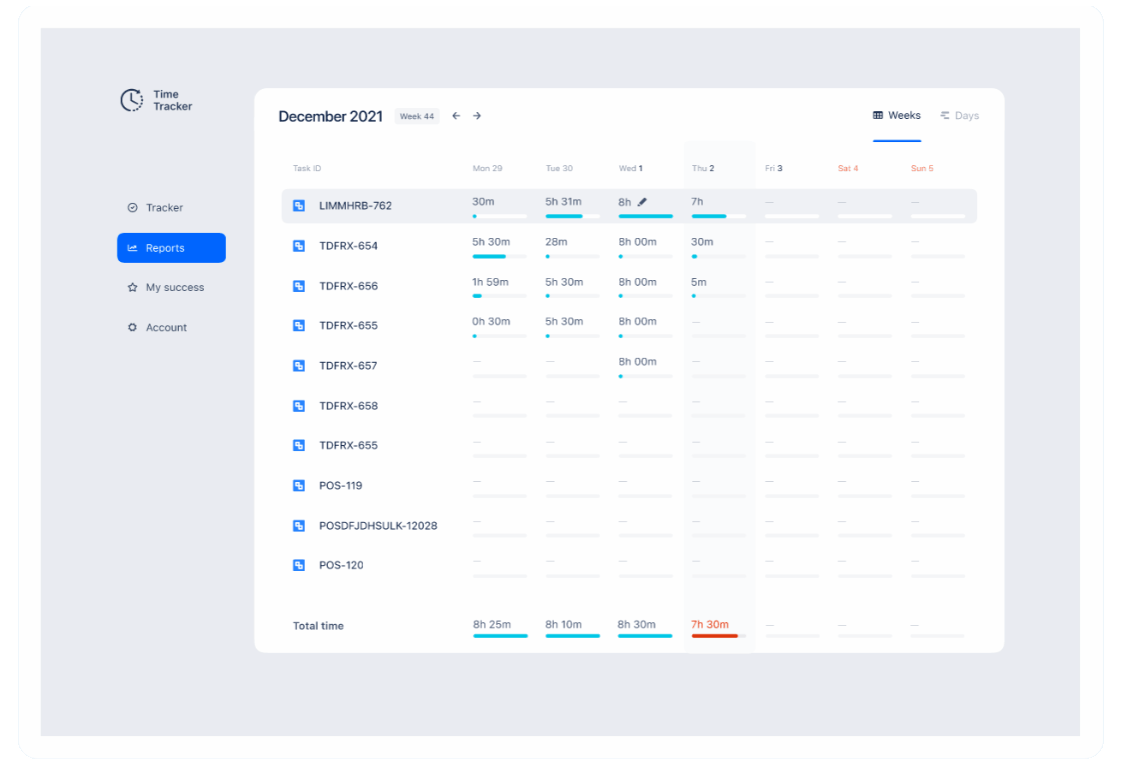Click the star icon for My success
Viewport: 1121px width, 773px height.
tap(132, 288)
